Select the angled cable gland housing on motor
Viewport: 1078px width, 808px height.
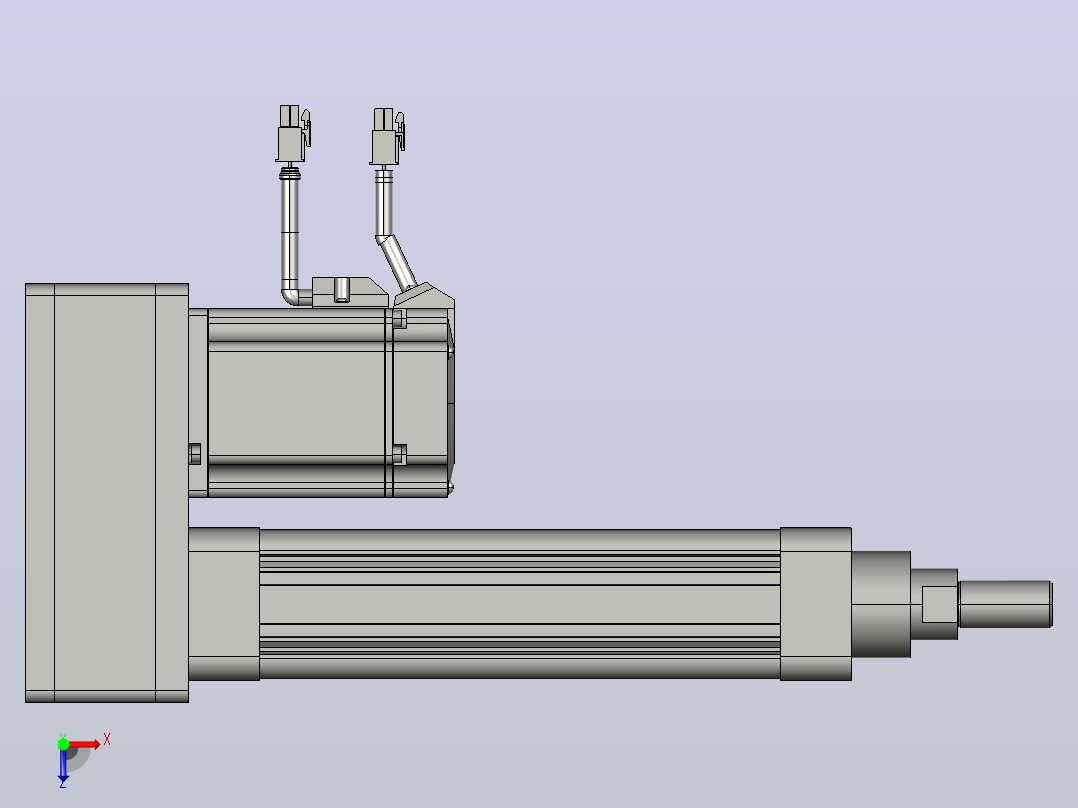424,296
